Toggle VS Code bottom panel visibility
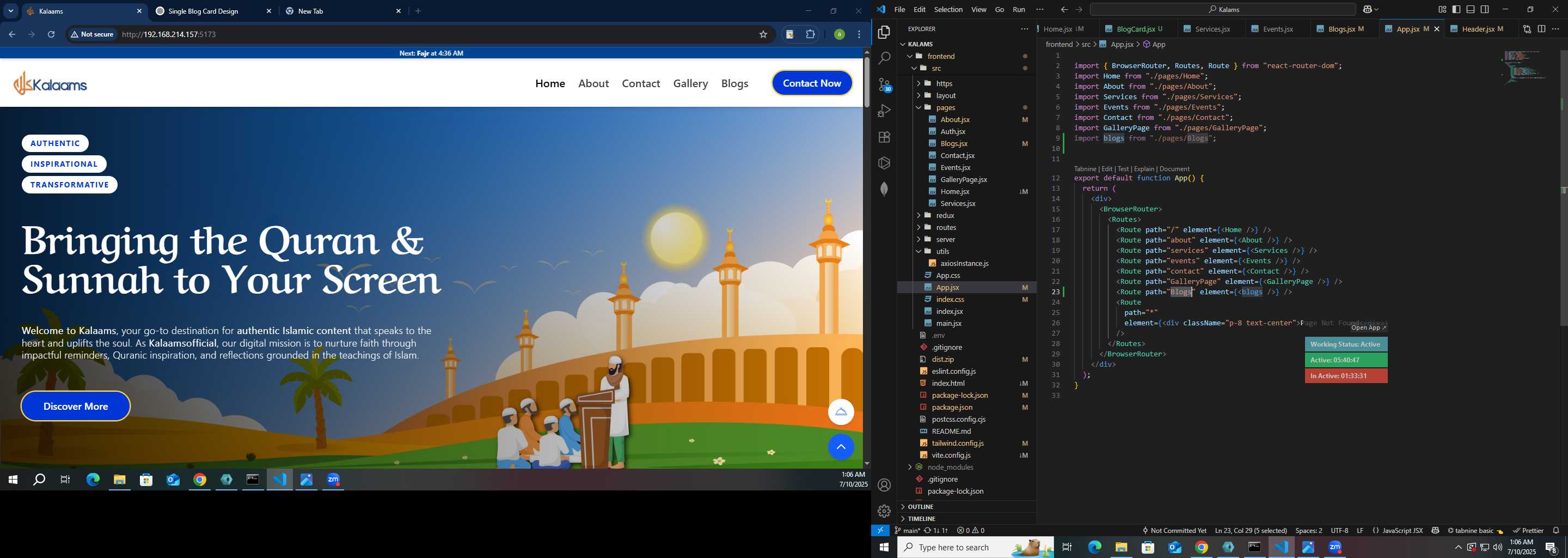 (x=1471, y=10)
